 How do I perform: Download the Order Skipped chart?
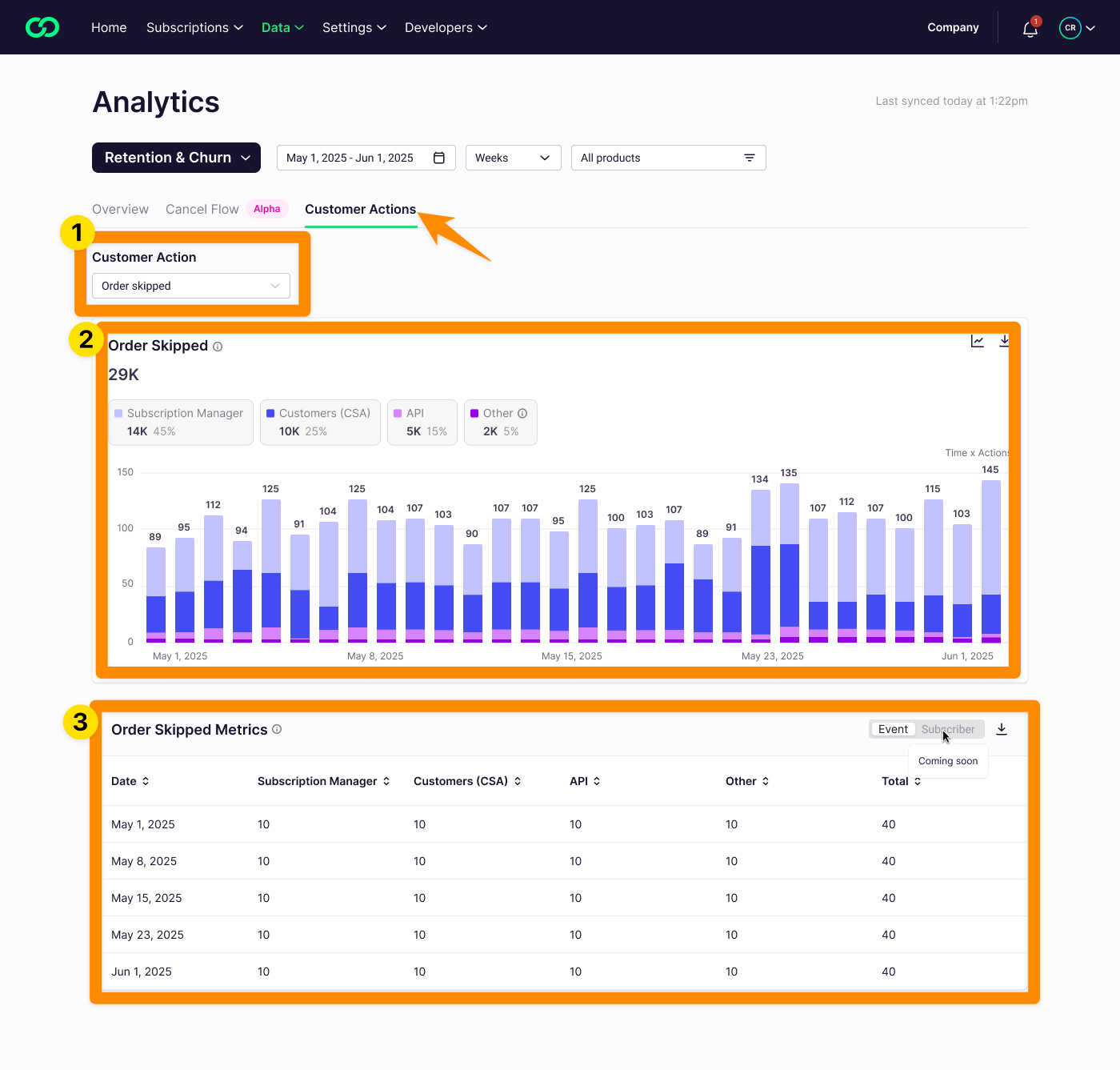[x=1004, y=342]
